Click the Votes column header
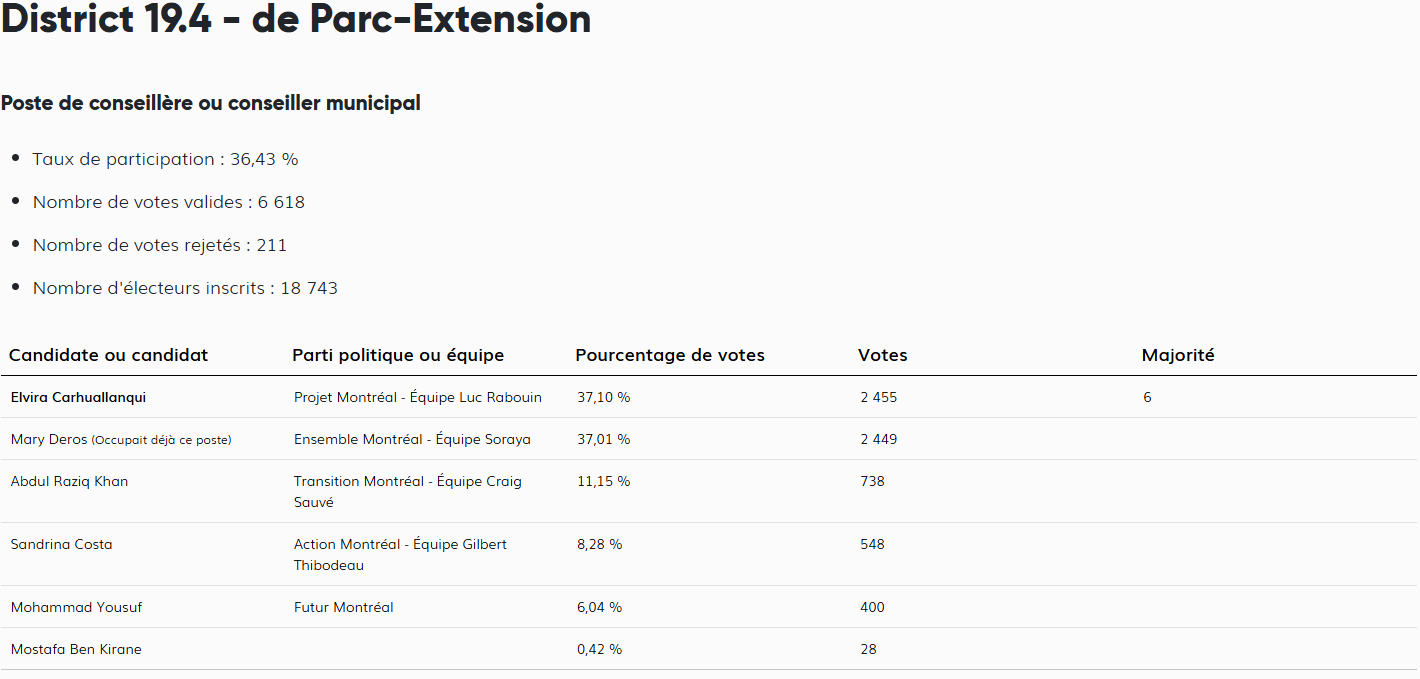The width and height of the screenshot is (1420, 679). click(883, 355)
